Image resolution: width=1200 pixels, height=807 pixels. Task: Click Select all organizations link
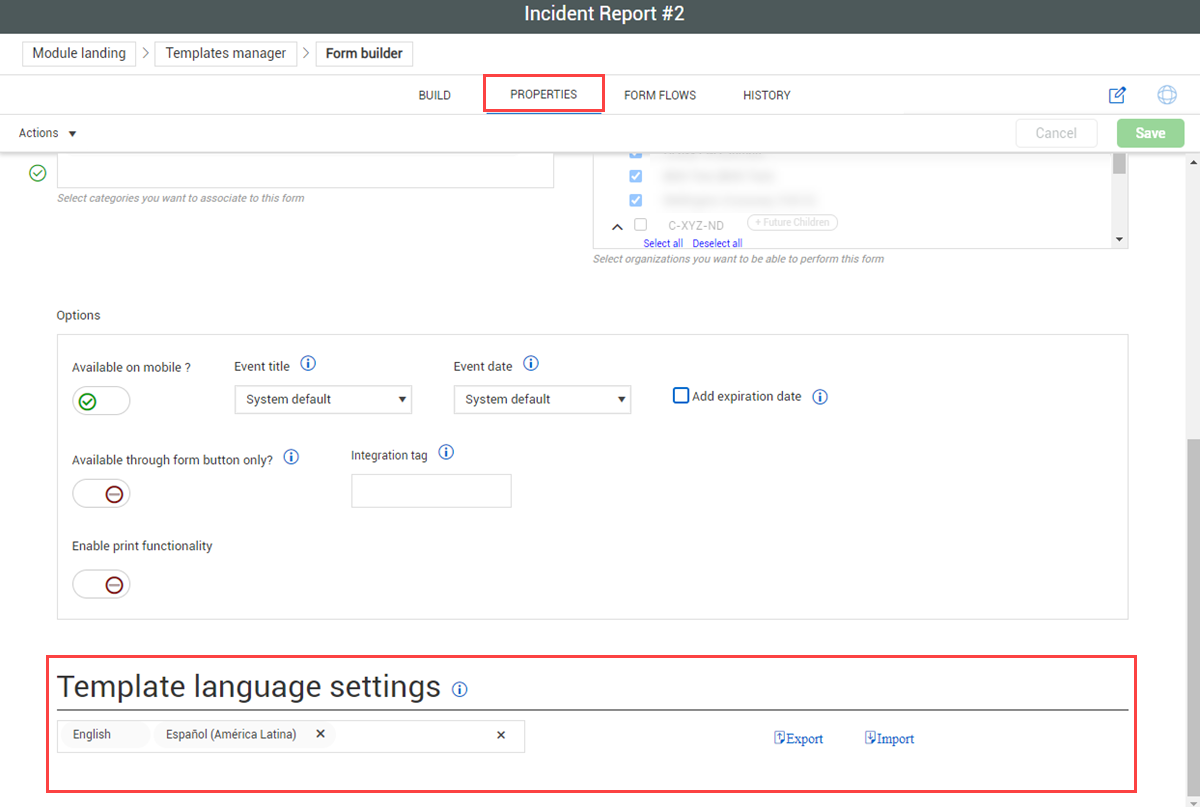point(663,243)
